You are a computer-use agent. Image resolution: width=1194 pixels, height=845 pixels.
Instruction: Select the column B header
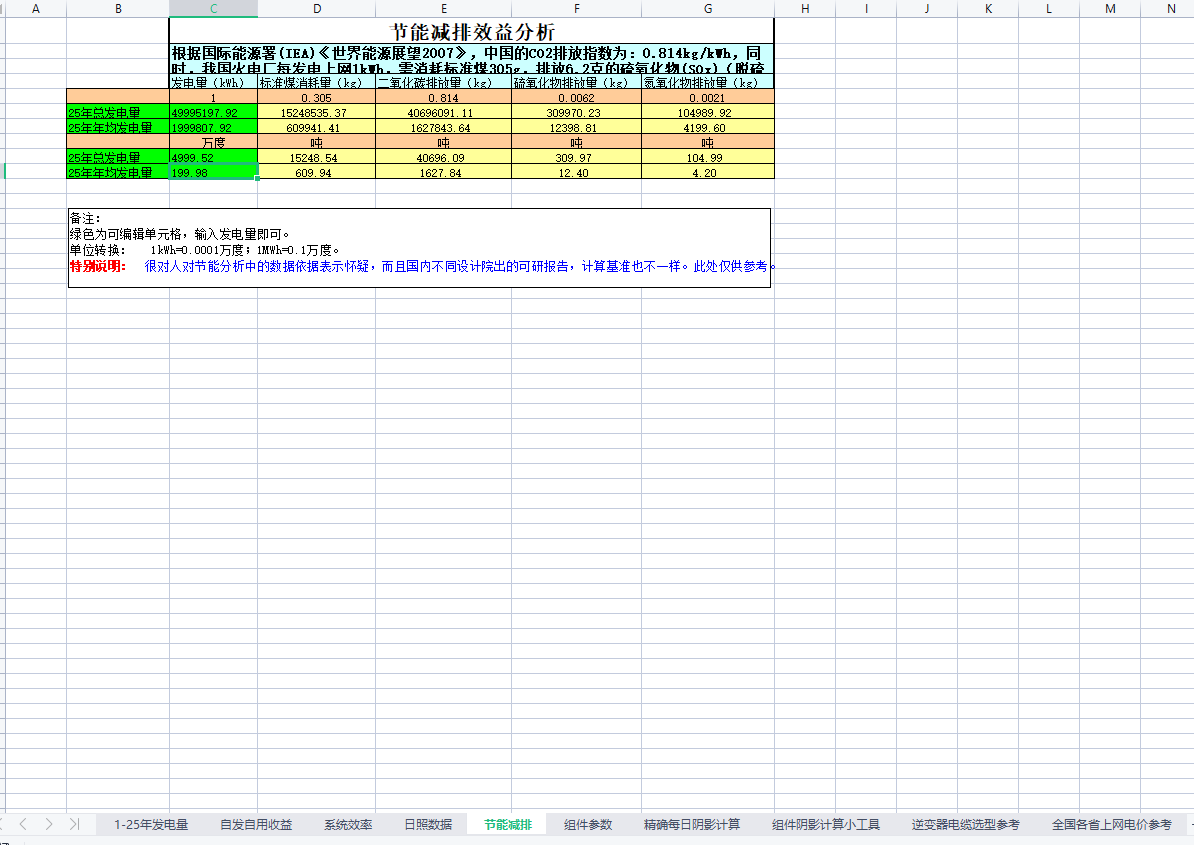118,8
